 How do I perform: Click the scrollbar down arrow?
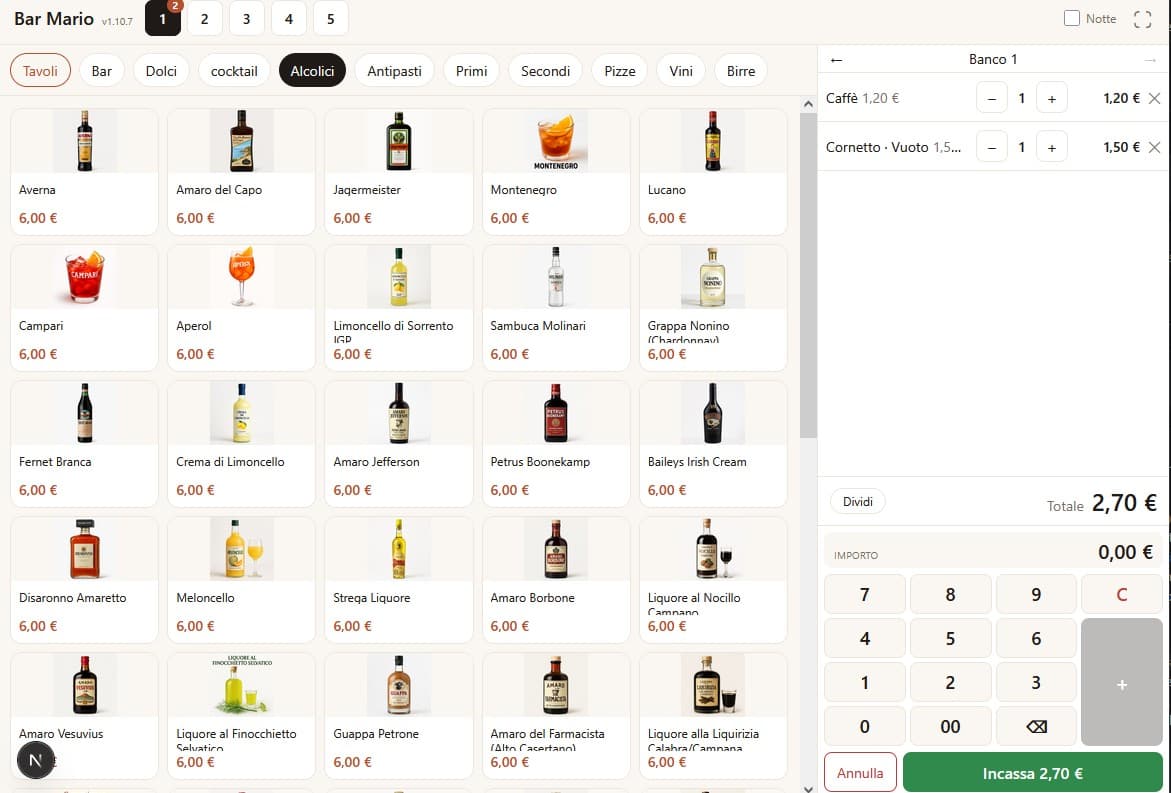(807, 787)
